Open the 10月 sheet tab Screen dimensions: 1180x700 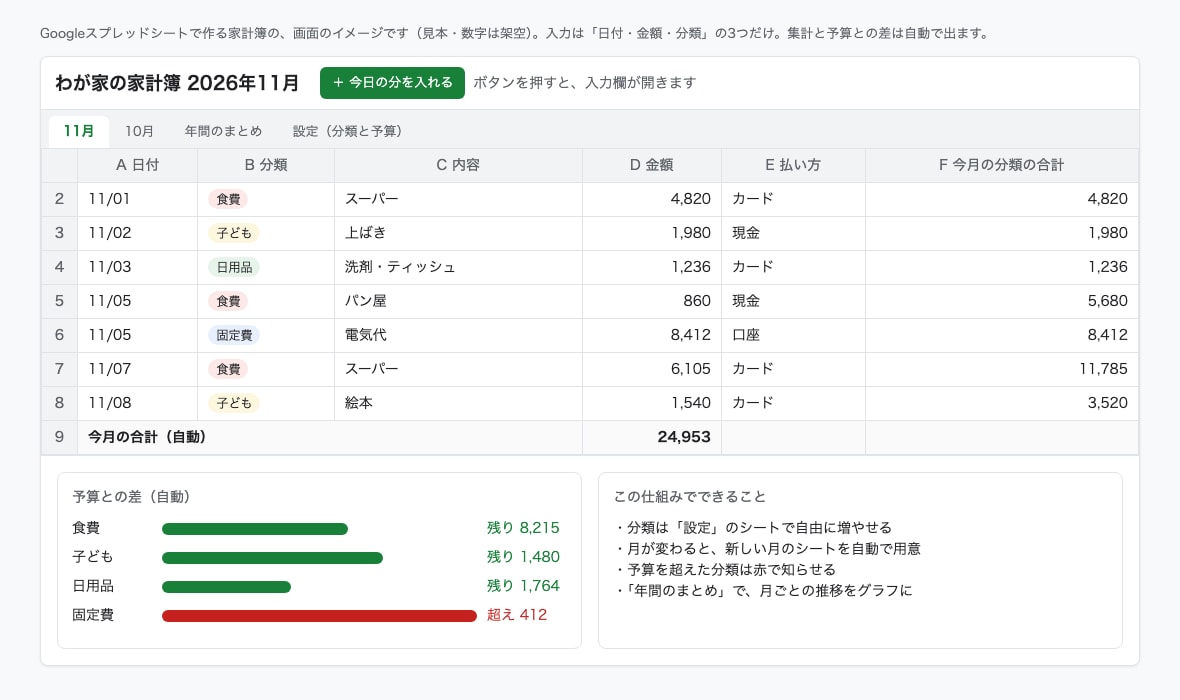click(x=139, y=131)
